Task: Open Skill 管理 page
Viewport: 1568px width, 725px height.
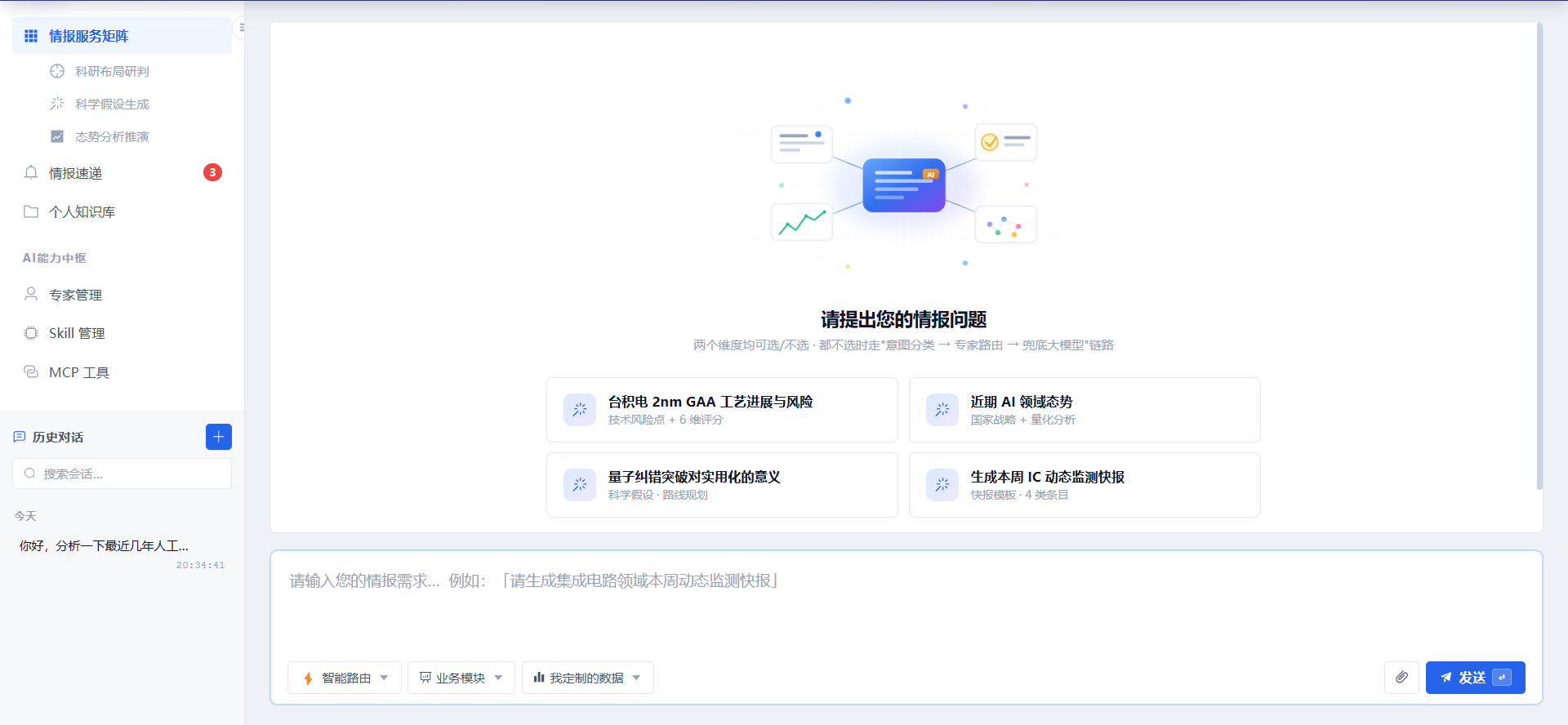Action: 122,333
